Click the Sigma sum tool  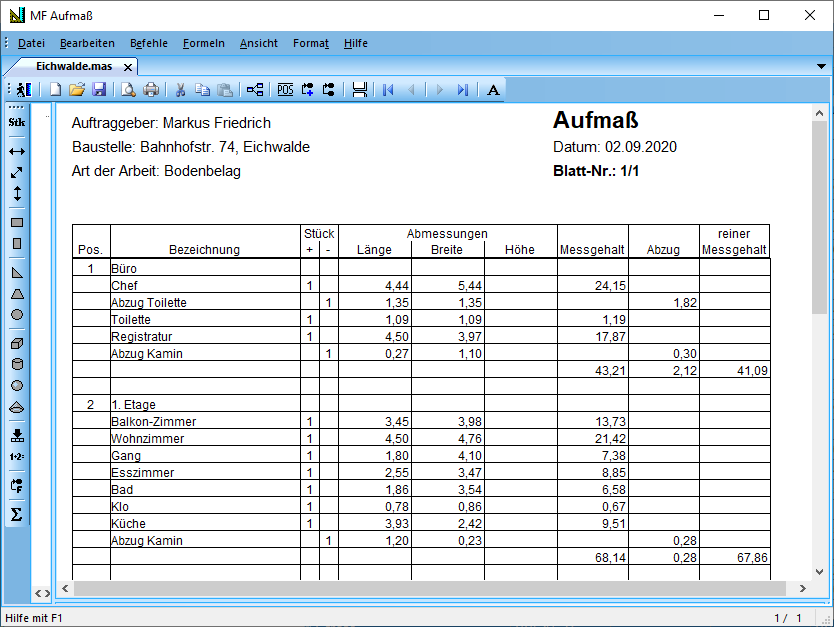click(17, 514)
